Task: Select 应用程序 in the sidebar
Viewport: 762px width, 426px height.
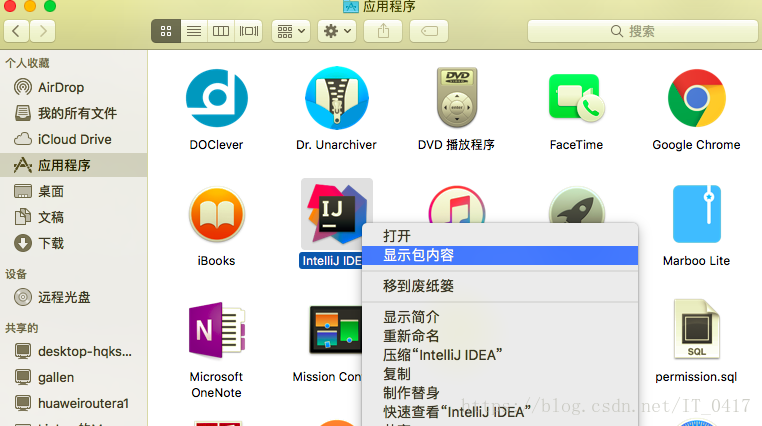Action: click(73, 165)
